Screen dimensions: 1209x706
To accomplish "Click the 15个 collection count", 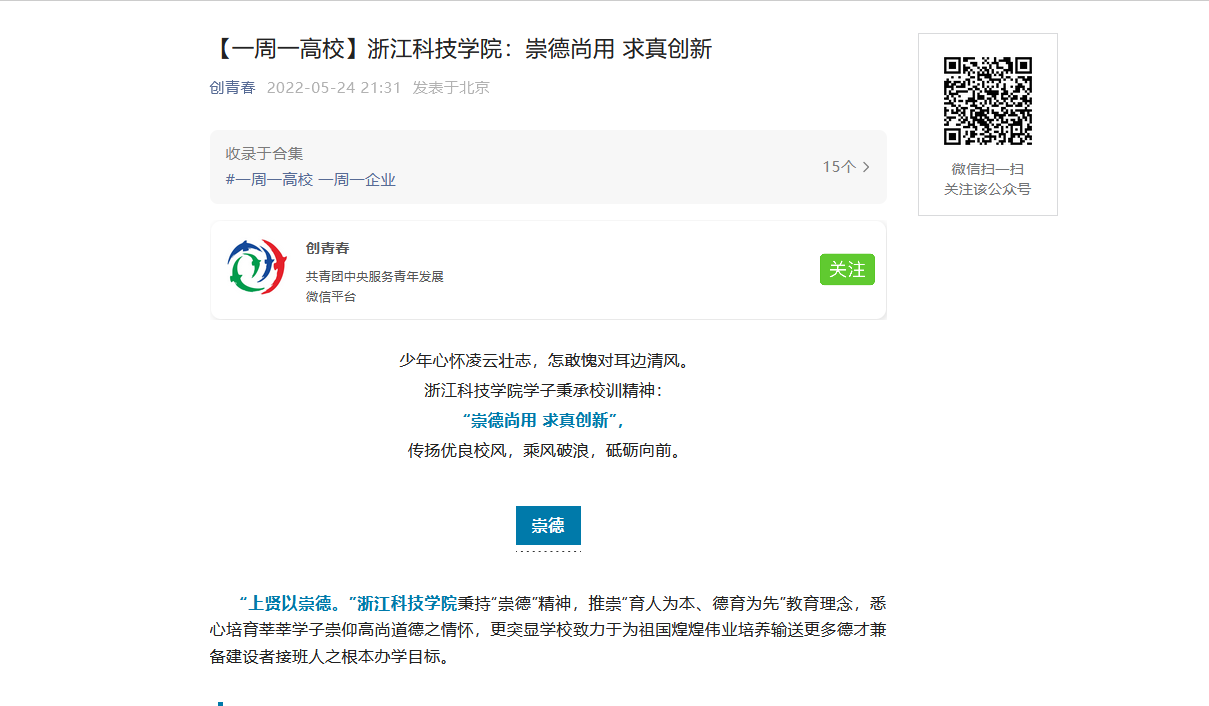I will [x=838, y=167].
